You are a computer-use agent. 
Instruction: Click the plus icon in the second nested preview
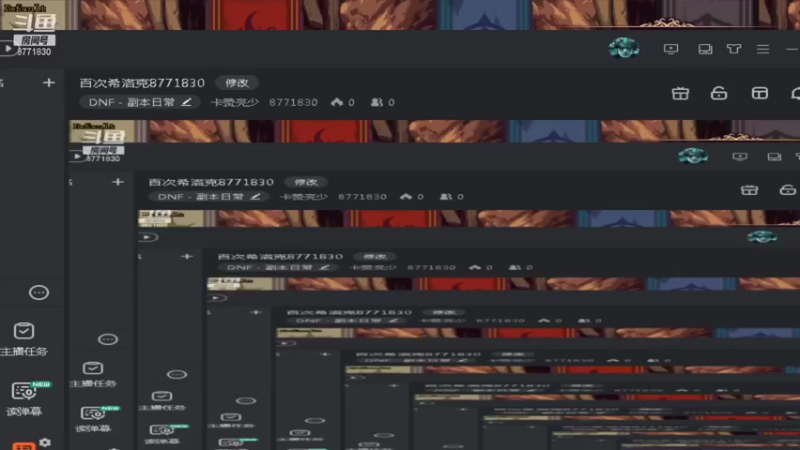click(x=187, y=256)
